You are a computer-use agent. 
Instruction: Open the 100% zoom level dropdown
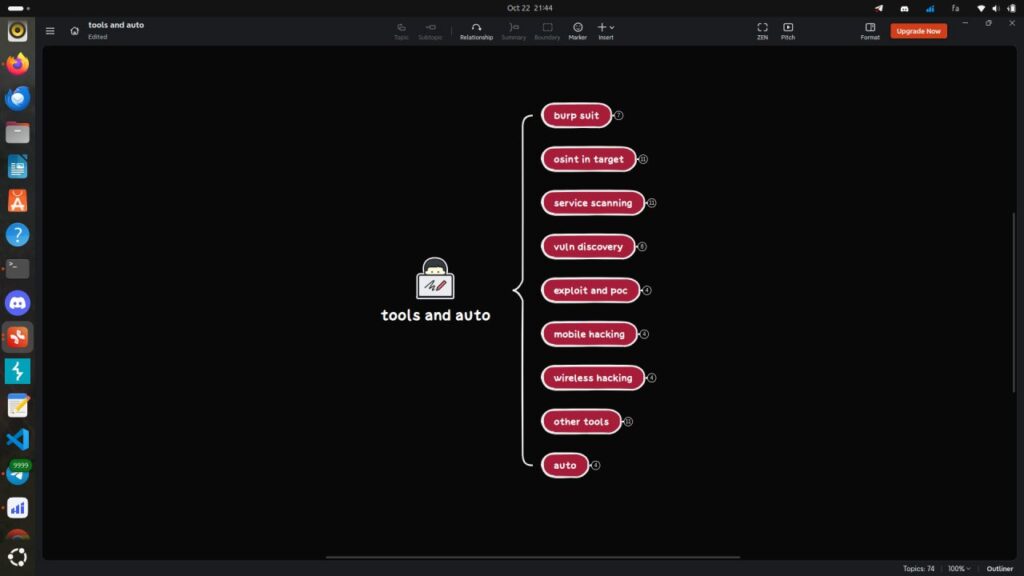pos(958,568)
